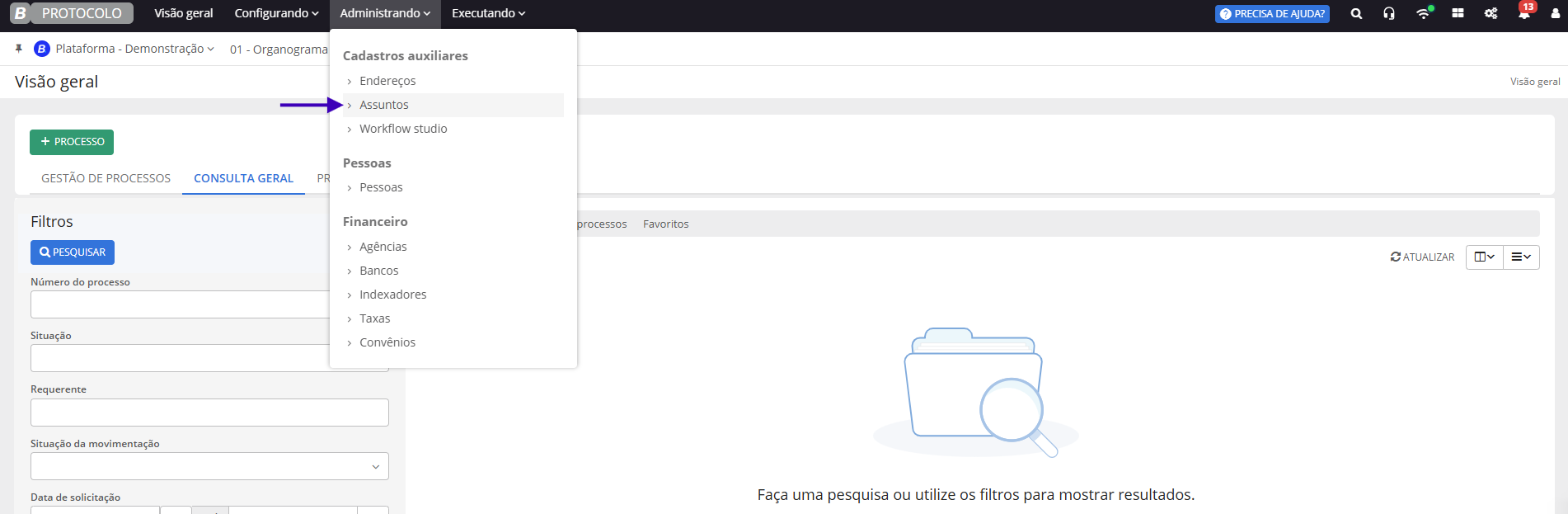Choose Workflow studio menu entry

coord(403,129)
